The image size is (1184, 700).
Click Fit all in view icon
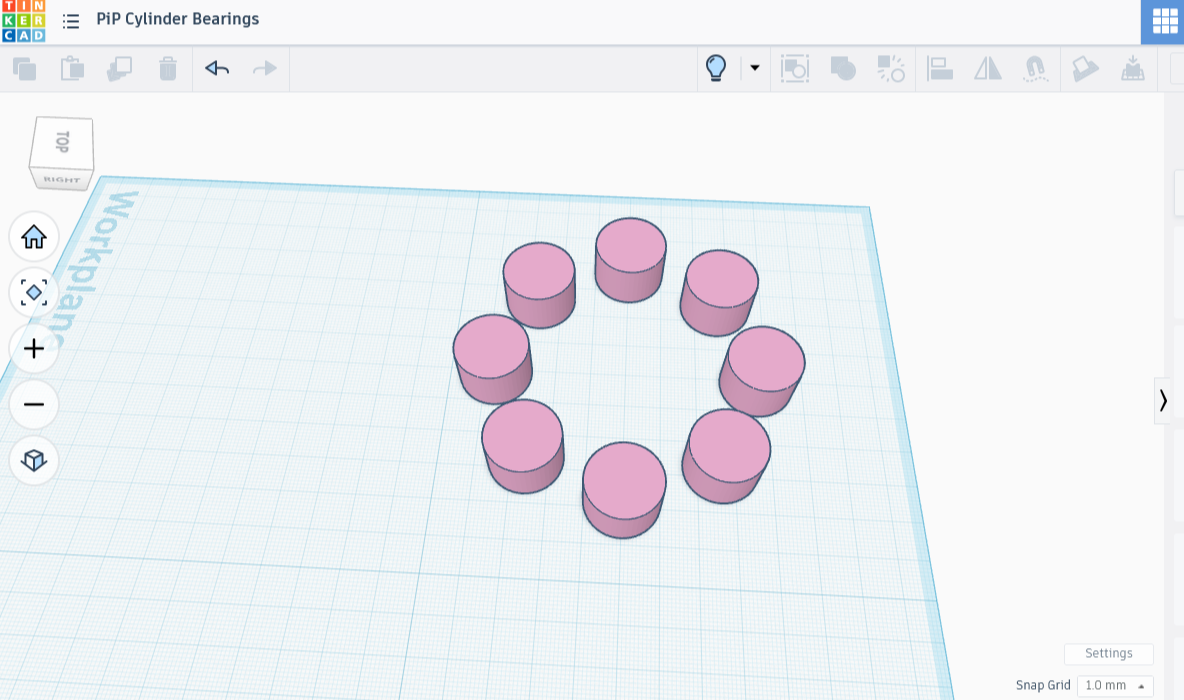(x=34, y=292)
